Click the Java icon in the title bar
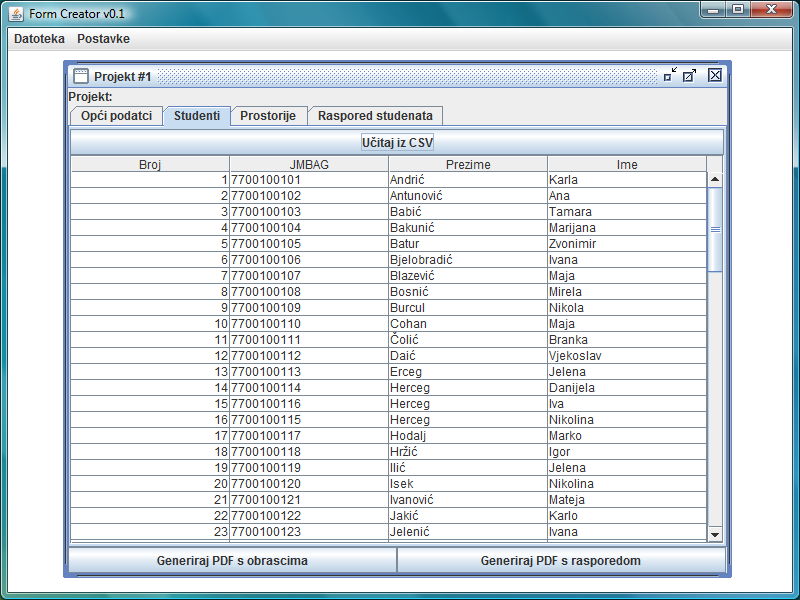 (x=15, y=13)
